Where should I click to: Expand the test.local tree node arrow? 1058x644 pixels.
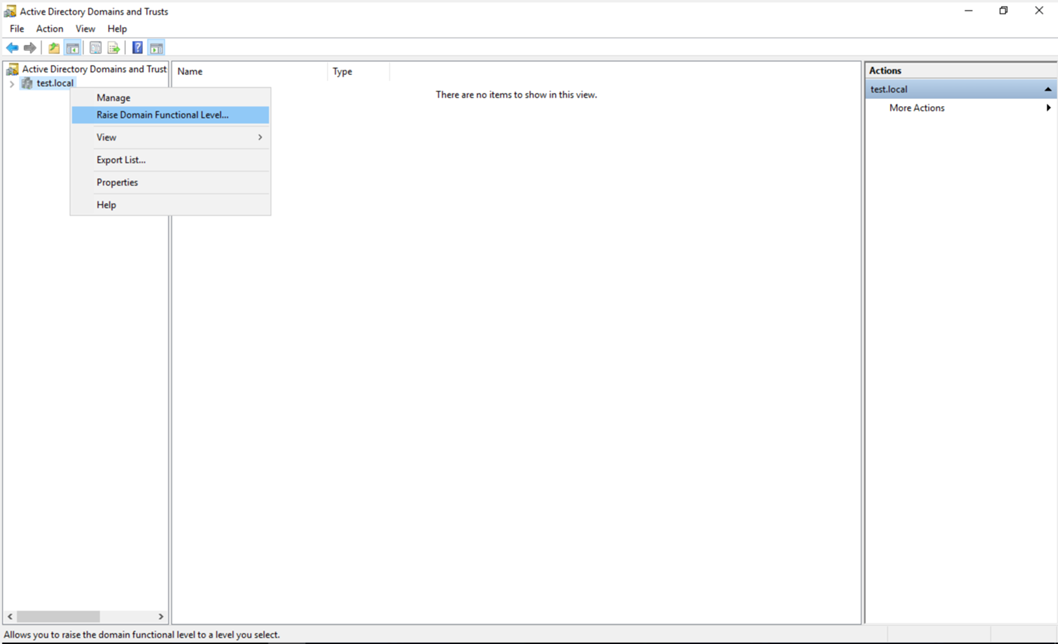click(x=12, y=84)
